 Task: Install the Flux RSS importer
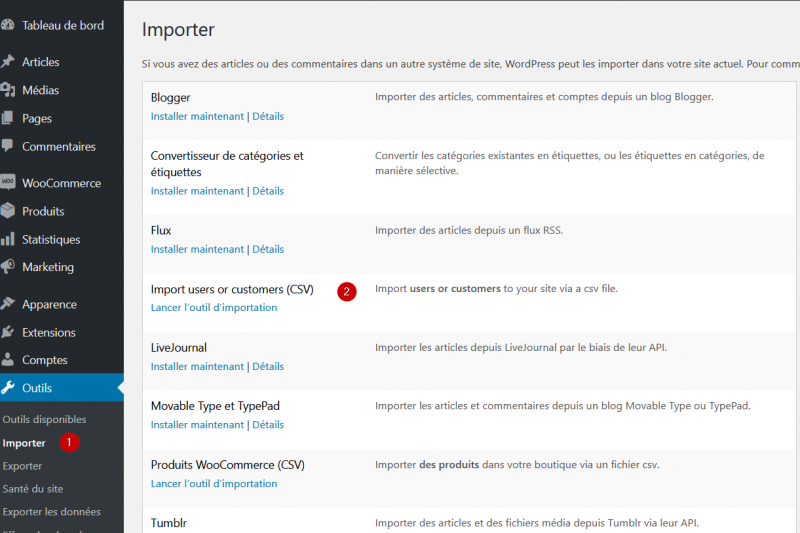[x=197, y=249]
